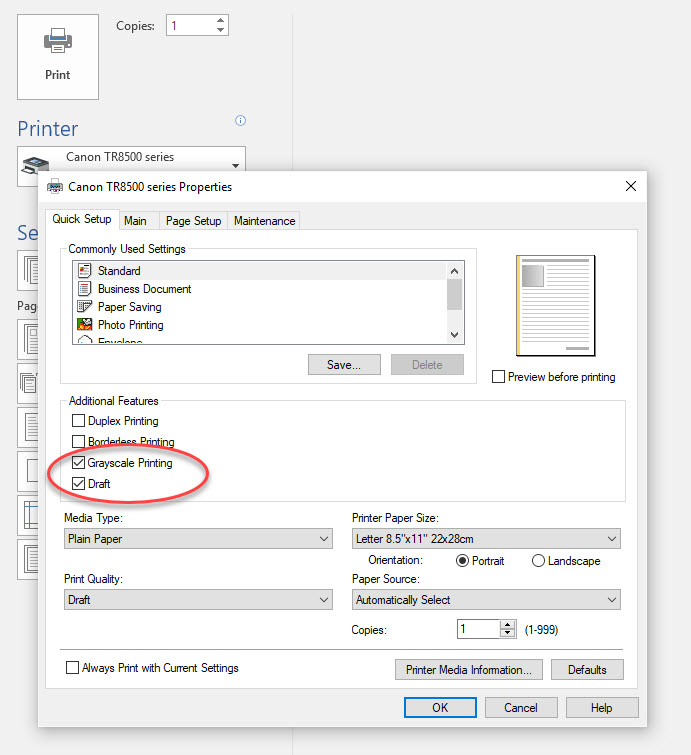Select Landscape orientation
Screen dimensions: 691x755
click(539, 561)
